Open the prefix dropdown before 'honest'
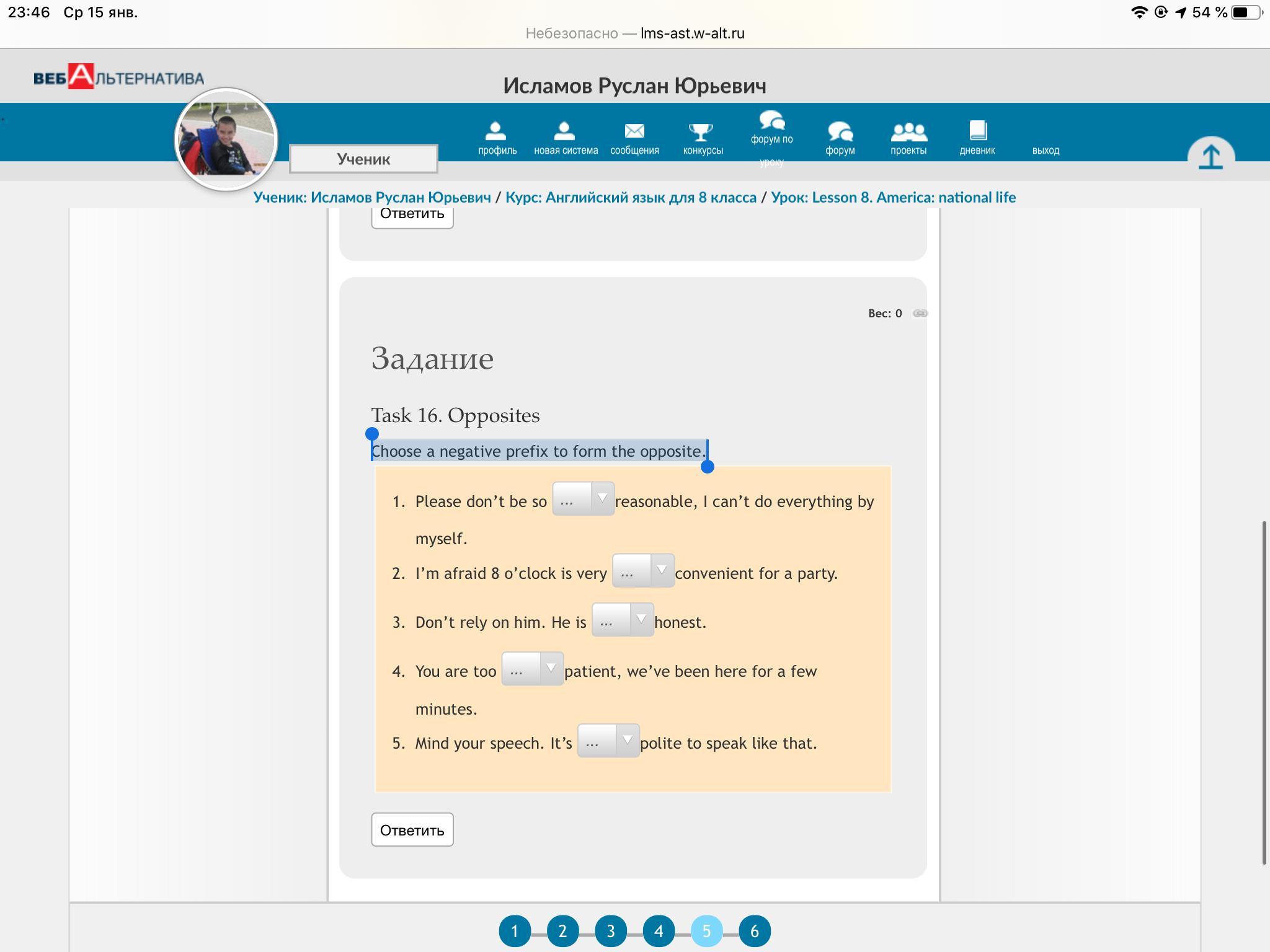The height and width of the screenshot is (952, 1270). (x=622, y=620)
